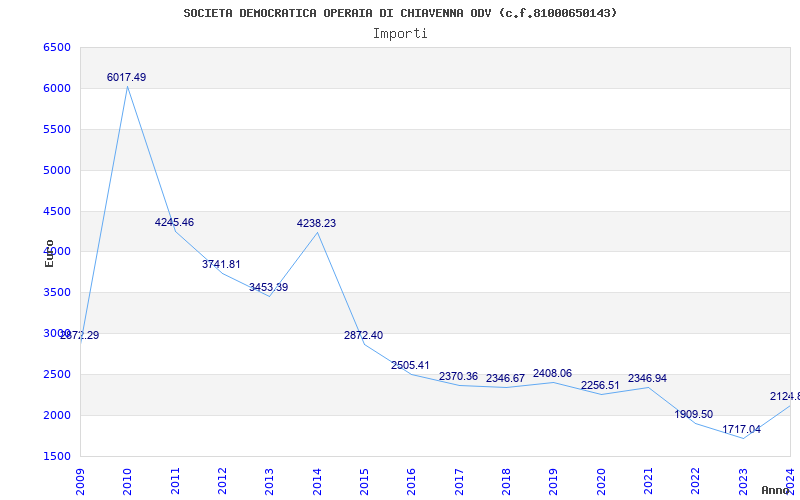Click the x-axis year 2010
800x500 pixels.
tap(128, 481)
